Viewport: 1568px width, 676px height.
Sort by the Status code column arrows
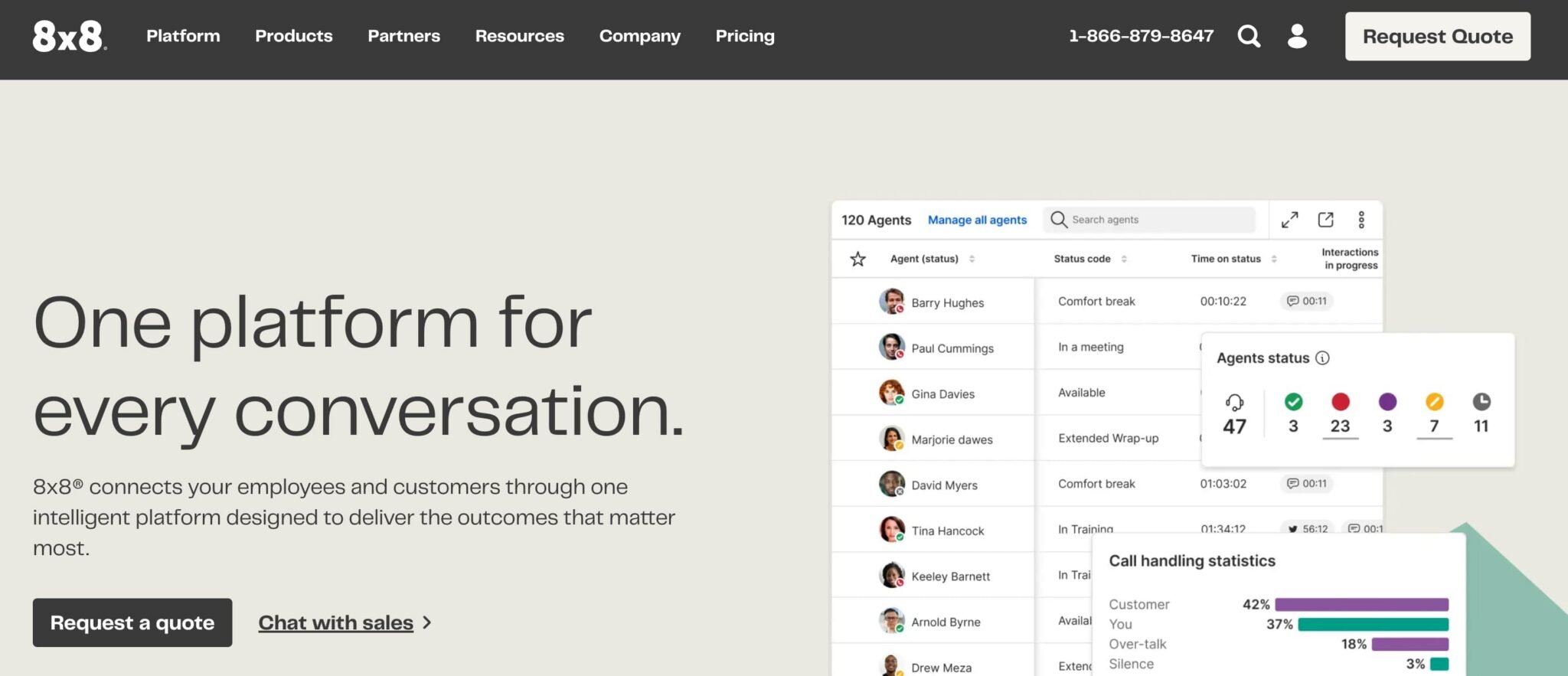pyautogui.click(x=1124, y=259)
